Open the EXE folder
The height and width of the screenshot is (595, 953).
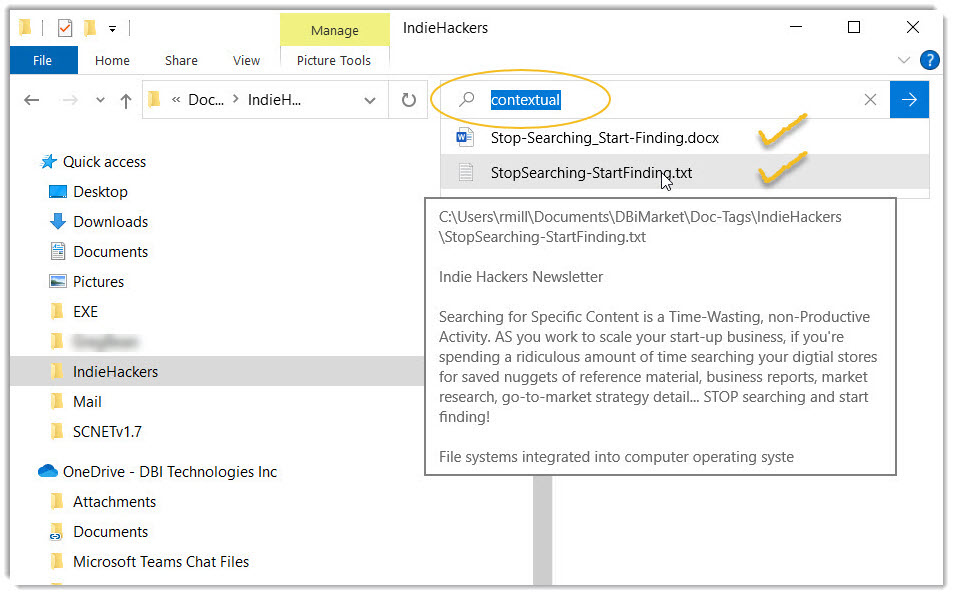coord(85,311)
